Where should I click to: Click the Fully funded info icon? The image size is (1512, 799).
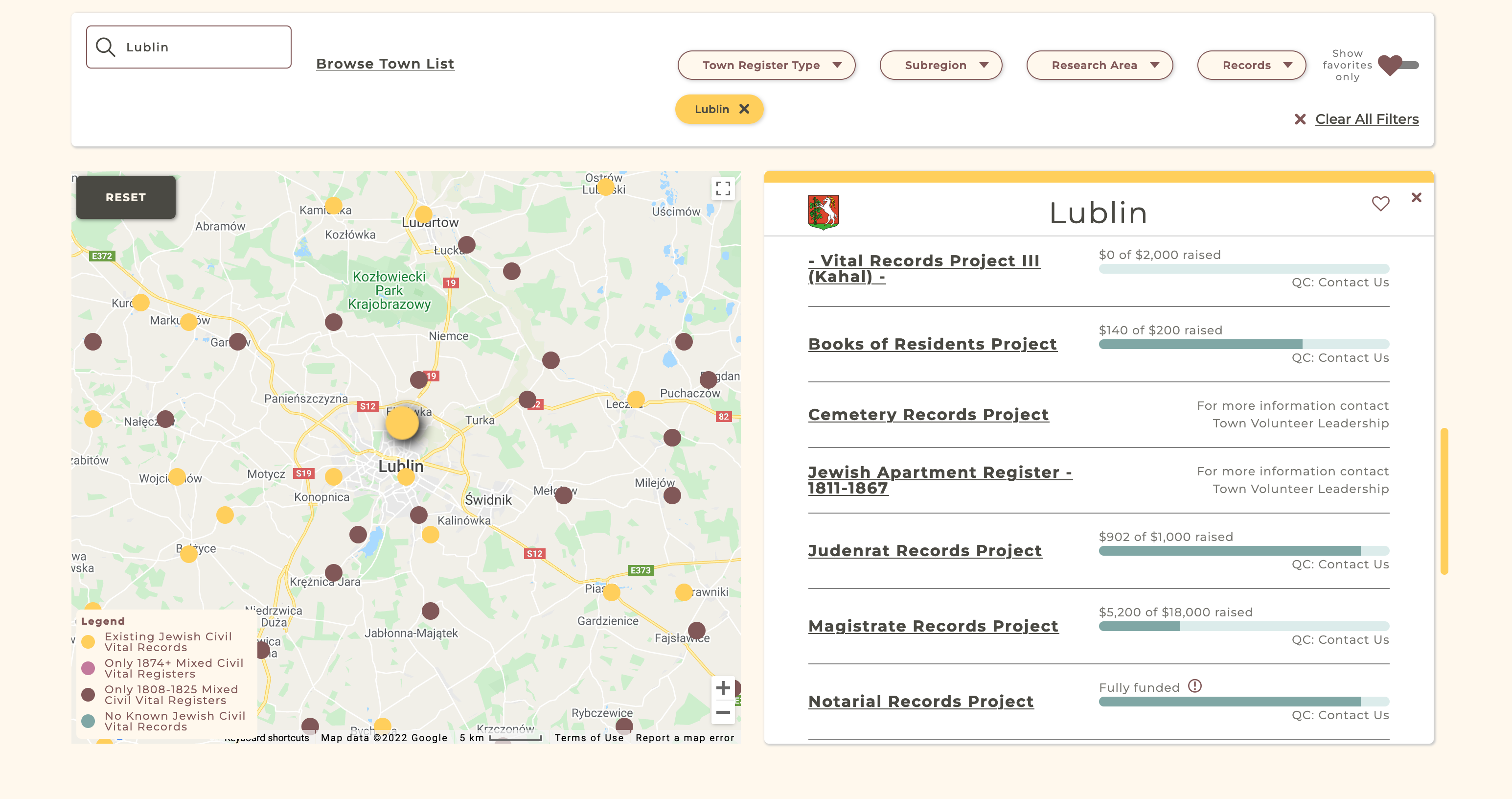click(1195, 686)
